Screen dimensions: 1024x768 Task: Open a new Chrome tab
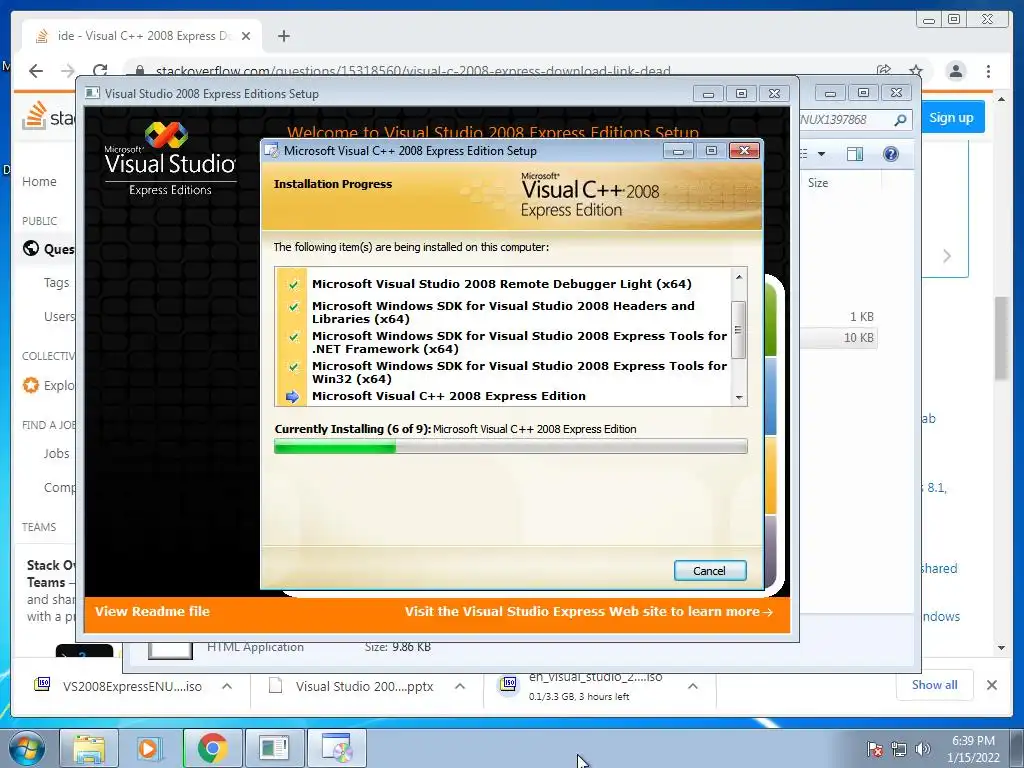pos(283,36)
